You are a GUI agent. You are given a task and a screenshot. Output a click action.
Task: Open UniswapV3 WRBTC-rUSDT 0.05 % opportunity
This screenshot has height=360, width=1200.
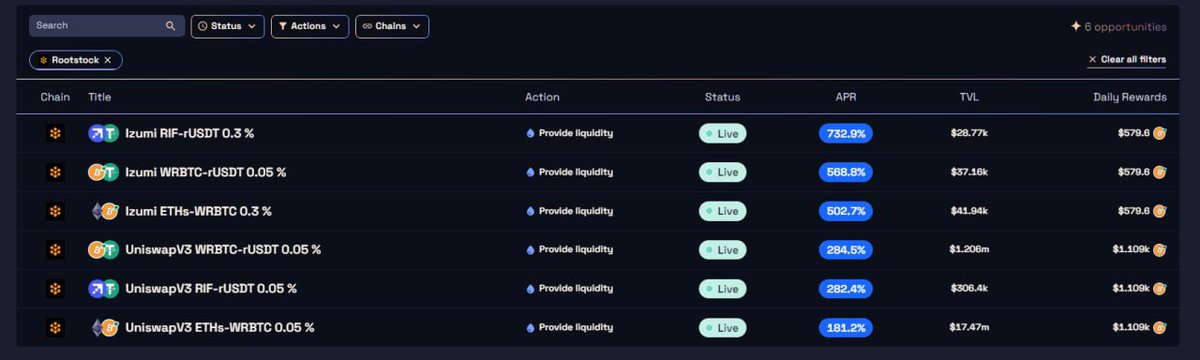(223, 250)
